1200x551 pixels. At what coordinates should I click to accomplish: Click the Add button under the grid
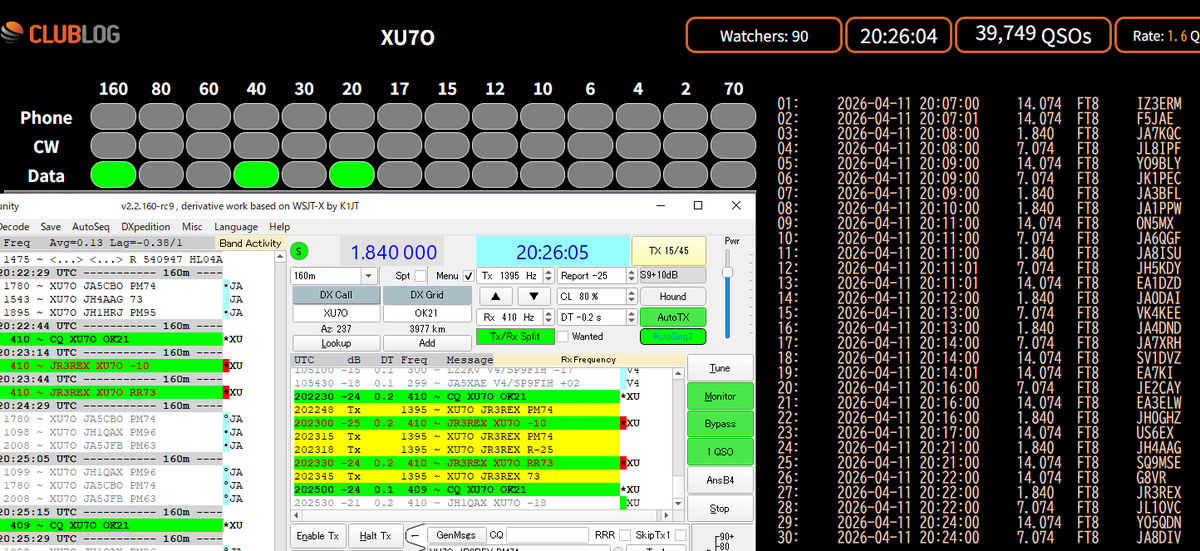tap(427, 343)
